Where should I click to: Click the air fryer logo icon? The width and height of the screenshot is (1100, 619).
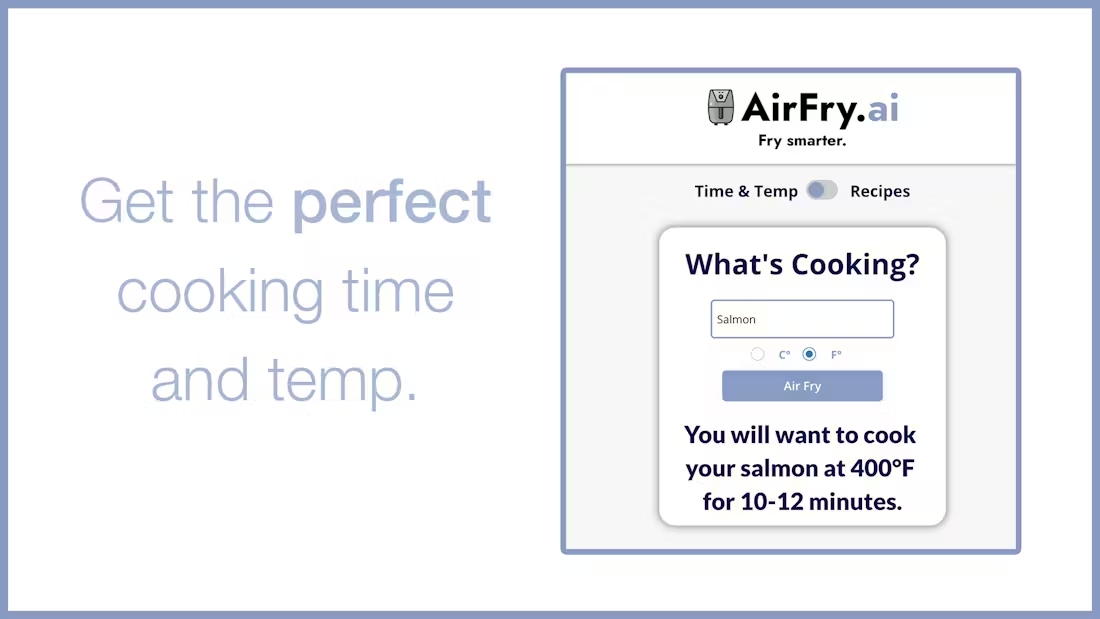[720, 107]
